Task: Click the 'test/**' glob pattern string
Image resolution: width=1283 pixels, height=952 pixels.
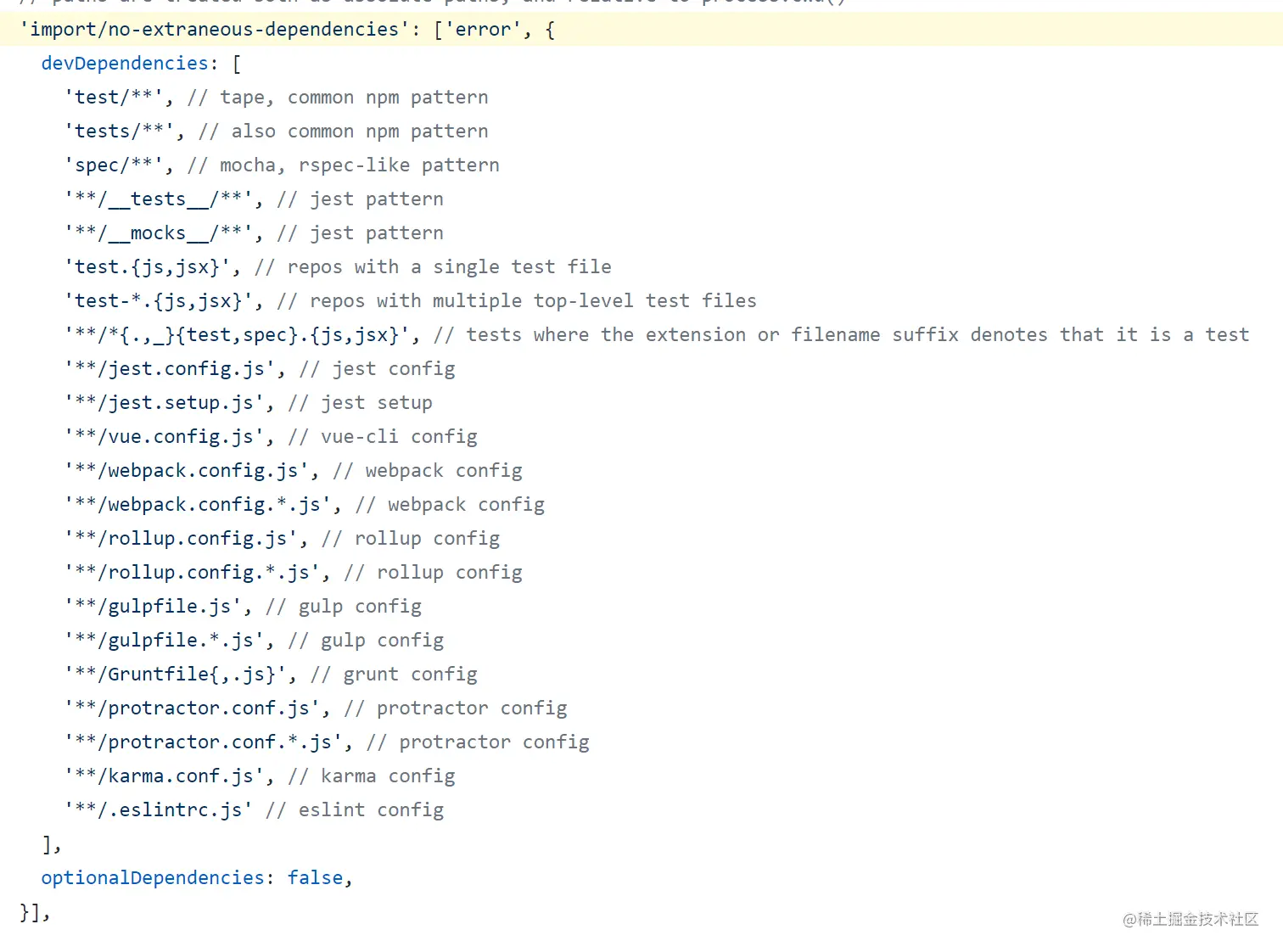Action: pos(114,98)
